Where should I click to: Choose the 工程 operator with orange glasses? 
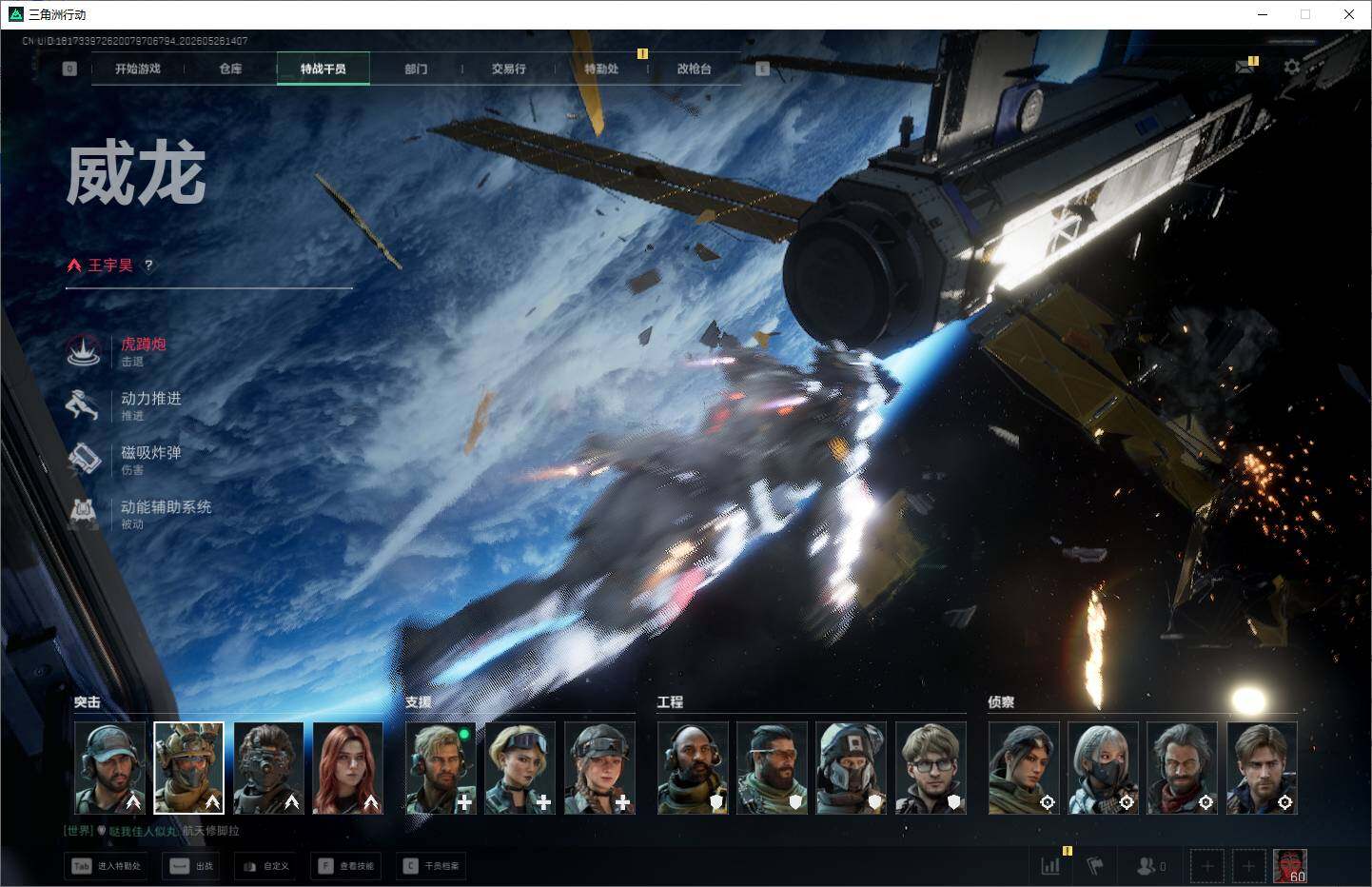pos(773,768)
